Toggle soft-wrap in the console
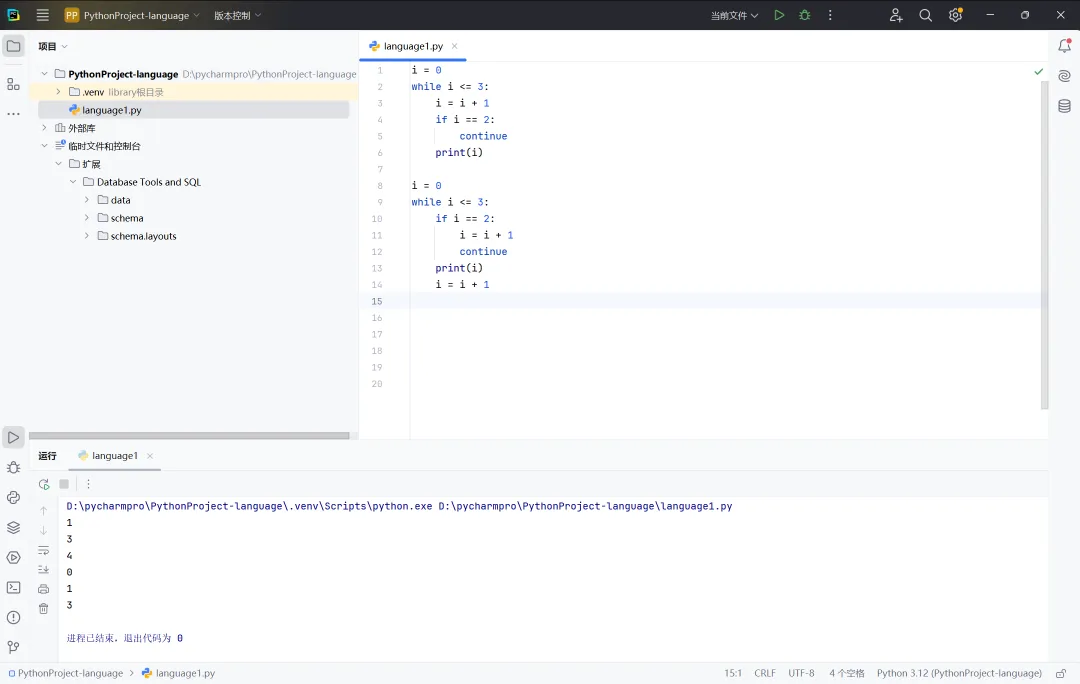This screenshot has width=1080, height=684. click(43, 550)
